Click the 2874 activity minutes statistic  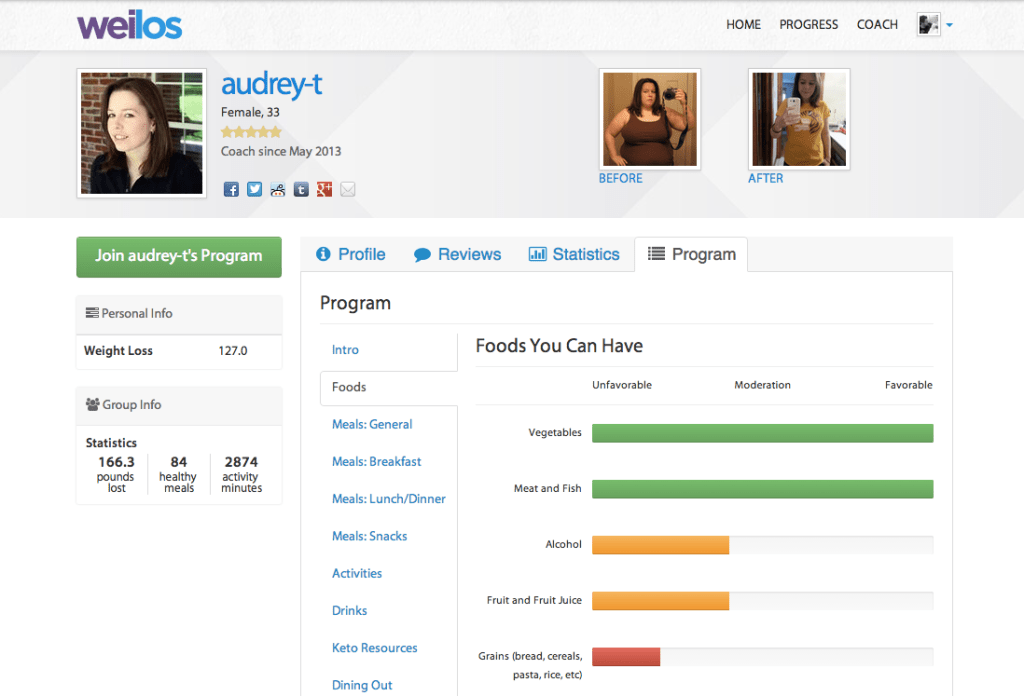[241, 474]
